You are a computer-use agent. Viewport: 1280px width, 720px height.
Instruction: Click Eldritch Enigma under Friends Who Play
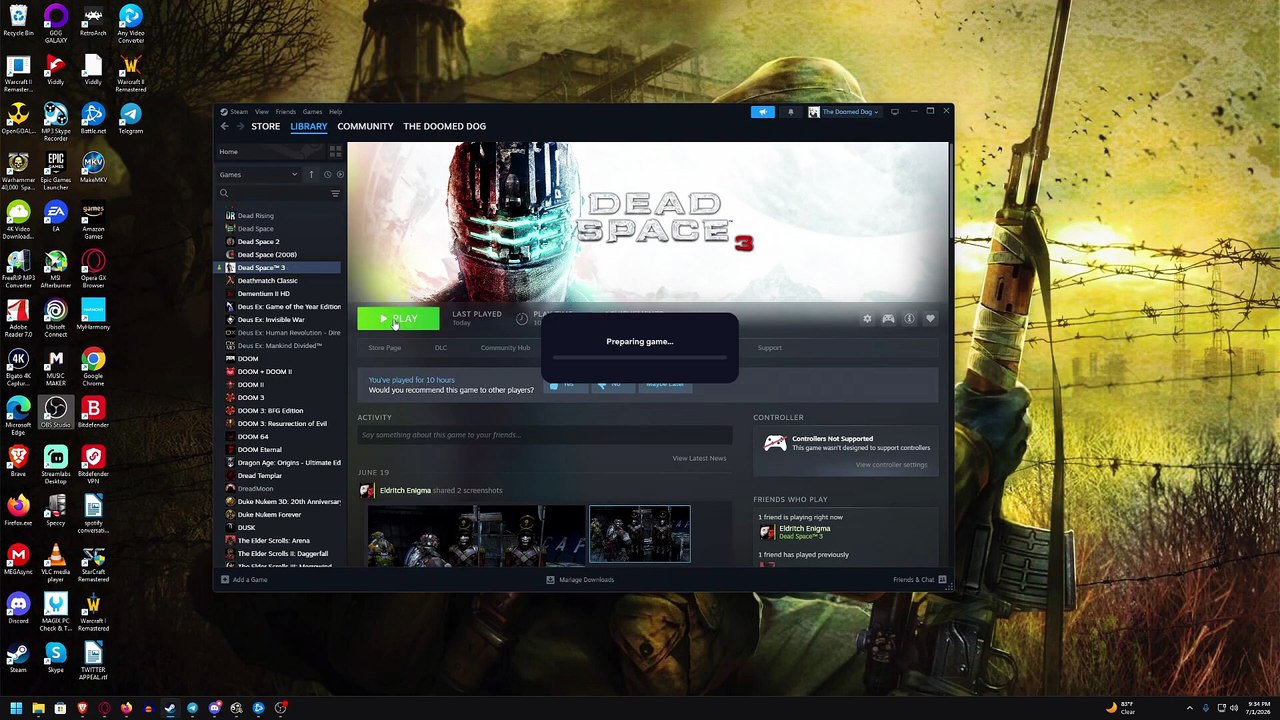click(x=804, y=528)
